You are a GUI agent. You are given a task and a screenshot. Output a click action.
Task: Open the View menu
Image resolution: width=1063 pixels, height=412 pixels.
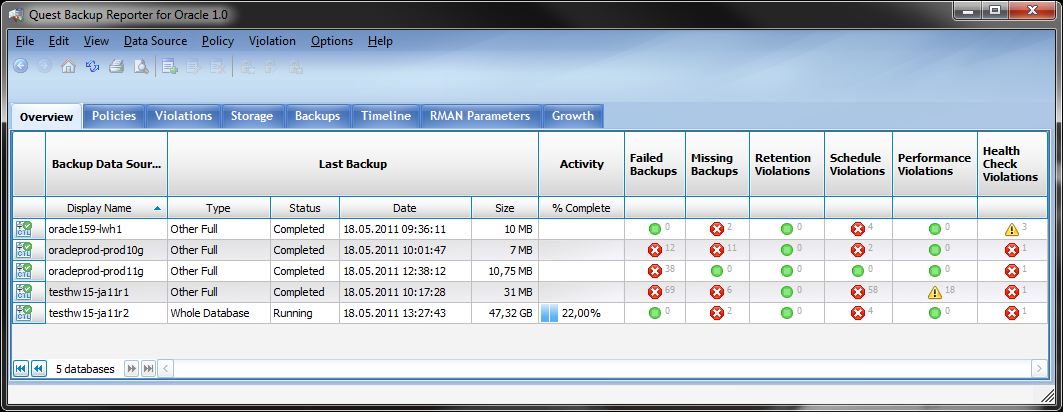coord(96,41)
